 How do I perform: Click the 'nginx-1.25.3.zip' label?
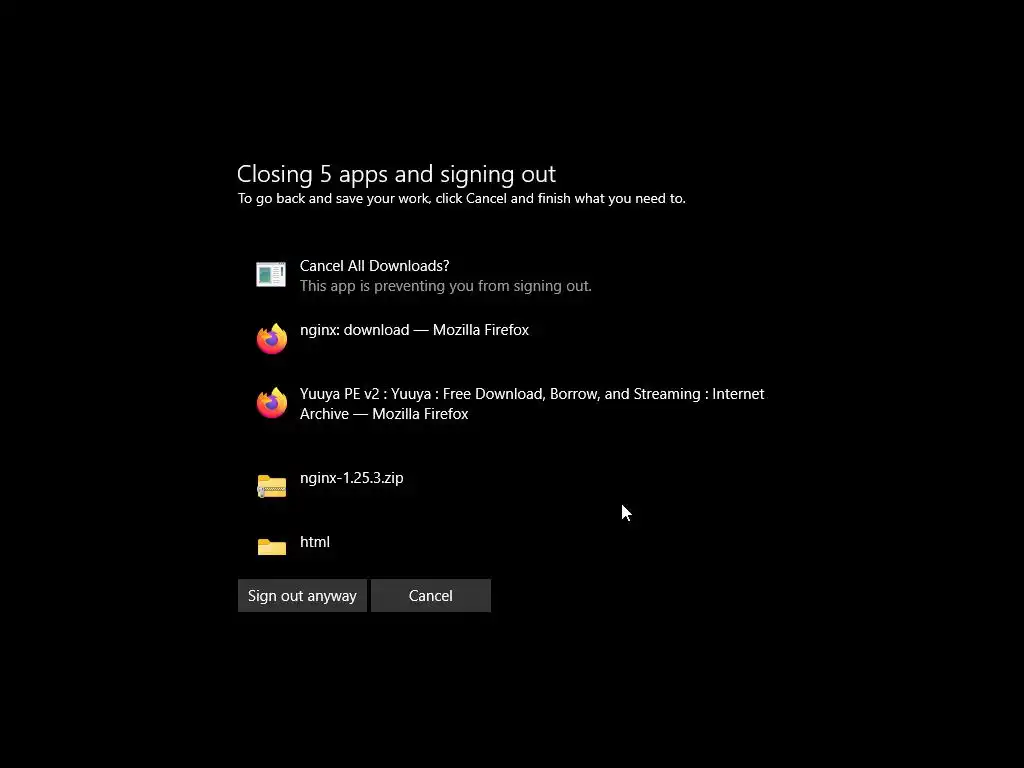coord(351,478)
